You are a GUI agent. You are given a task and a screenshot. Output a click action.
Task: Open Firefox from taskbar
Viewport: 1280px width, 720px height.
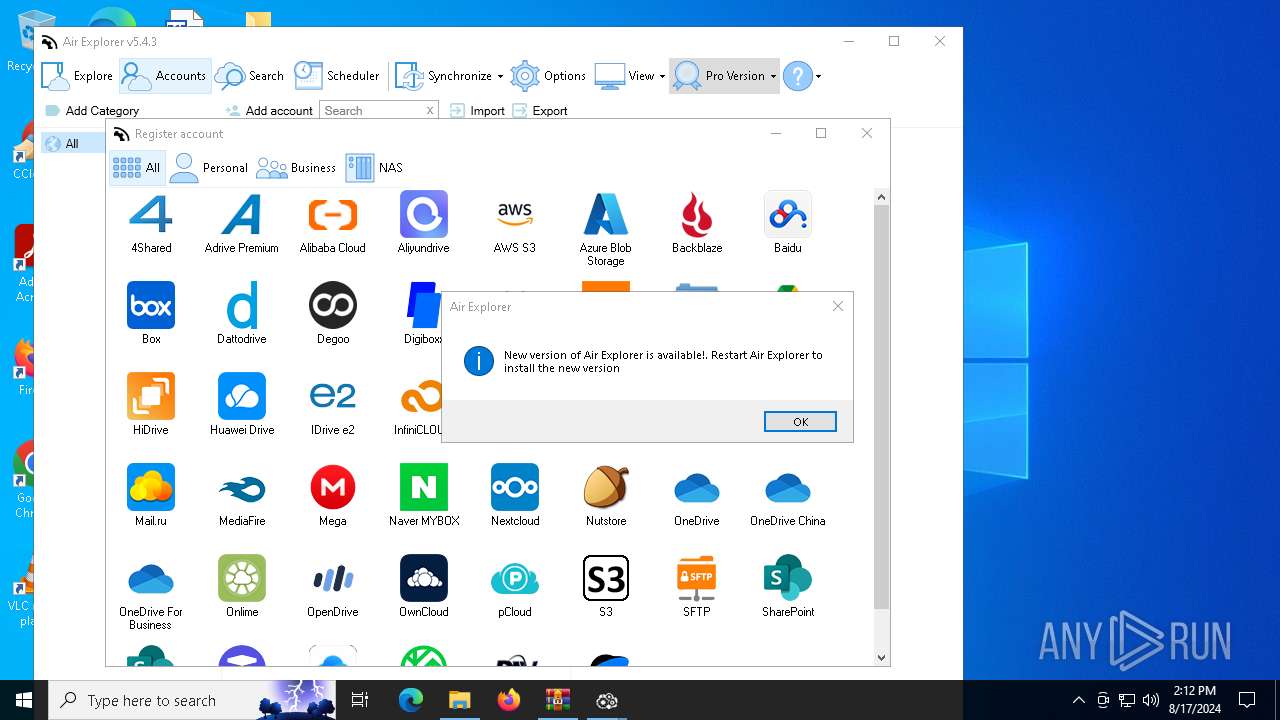(x=509, y=700)
